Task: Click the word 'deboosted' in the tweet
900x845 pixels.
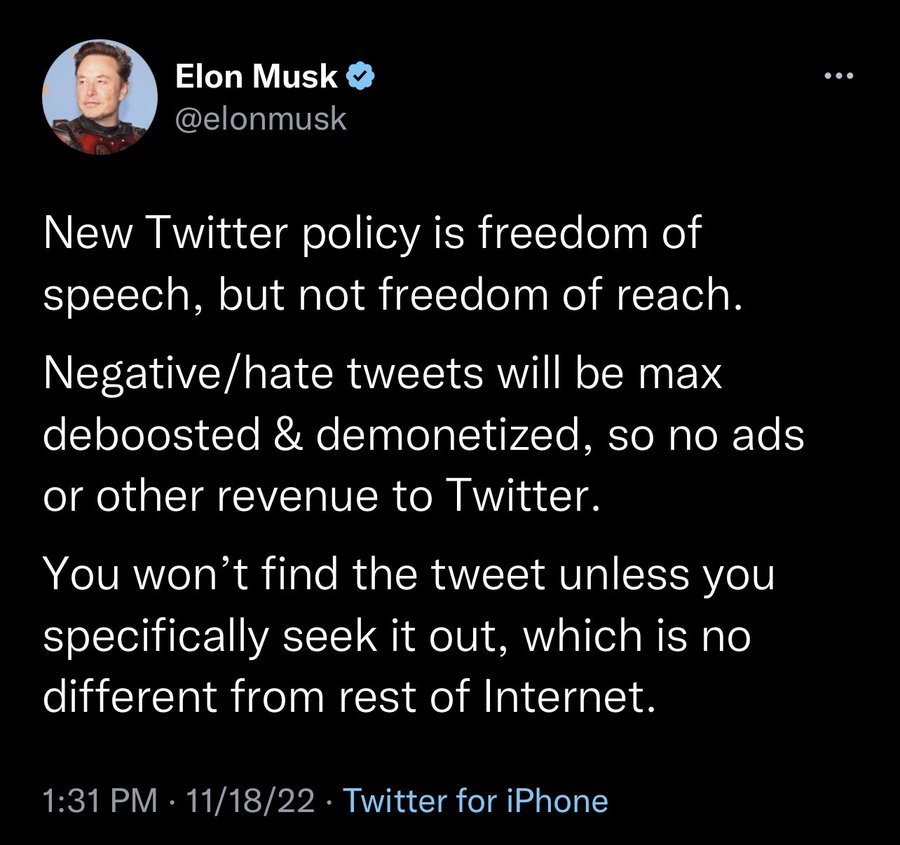Action: coord(152,435)
